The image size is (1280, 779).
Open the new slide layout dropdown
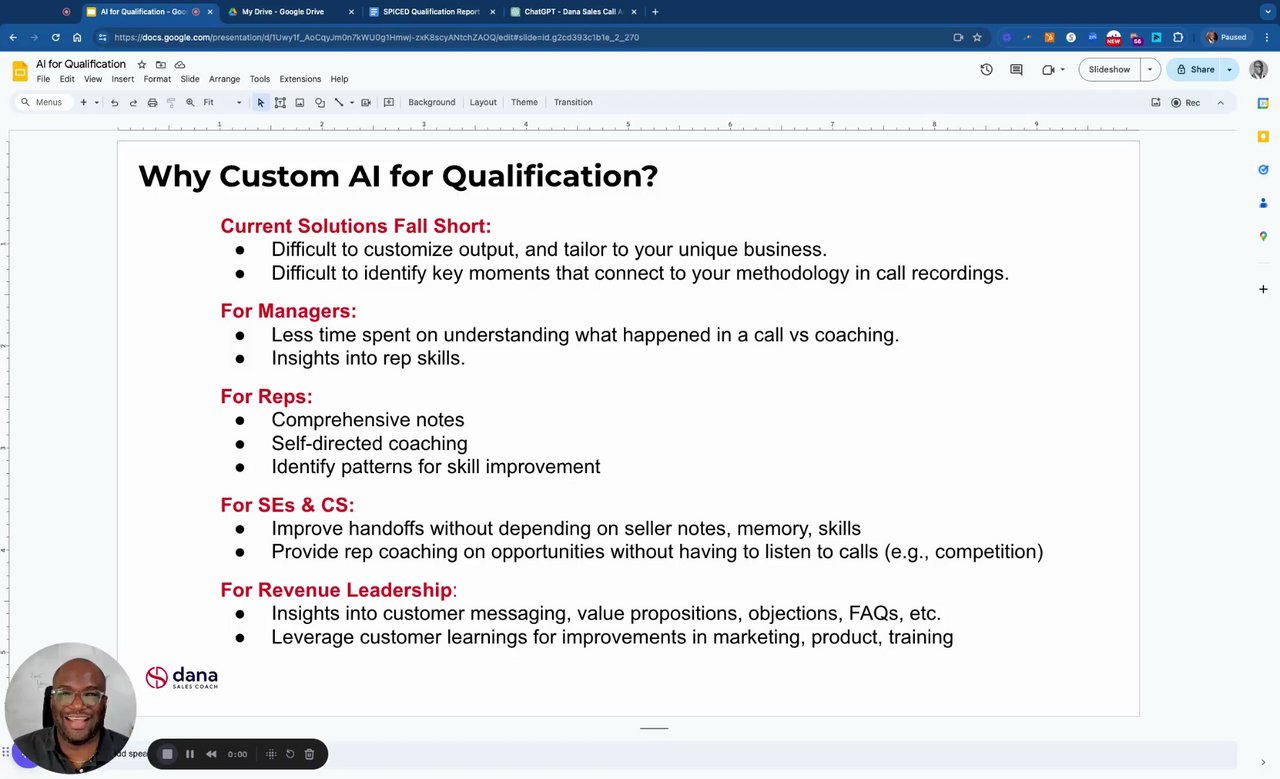96,102
